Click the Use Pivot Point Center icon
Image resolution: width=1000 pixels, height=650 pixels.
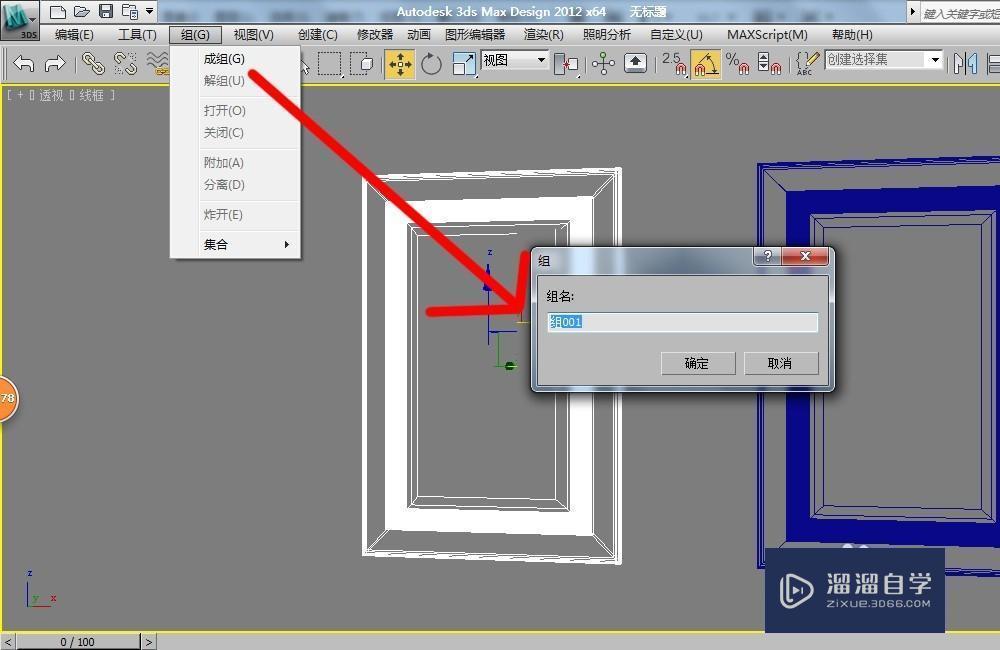point(566,64)
